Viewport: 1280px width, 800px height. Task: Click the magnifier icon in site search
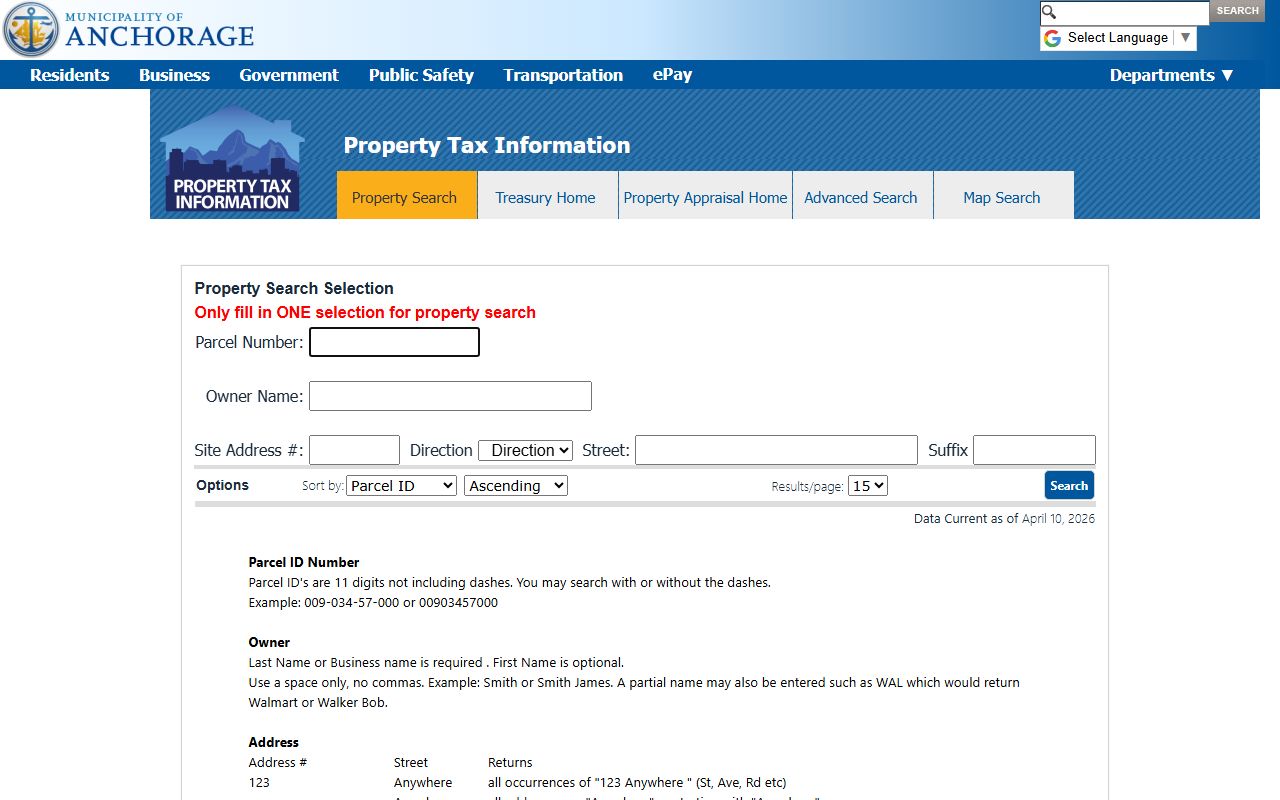(1049, 12)
